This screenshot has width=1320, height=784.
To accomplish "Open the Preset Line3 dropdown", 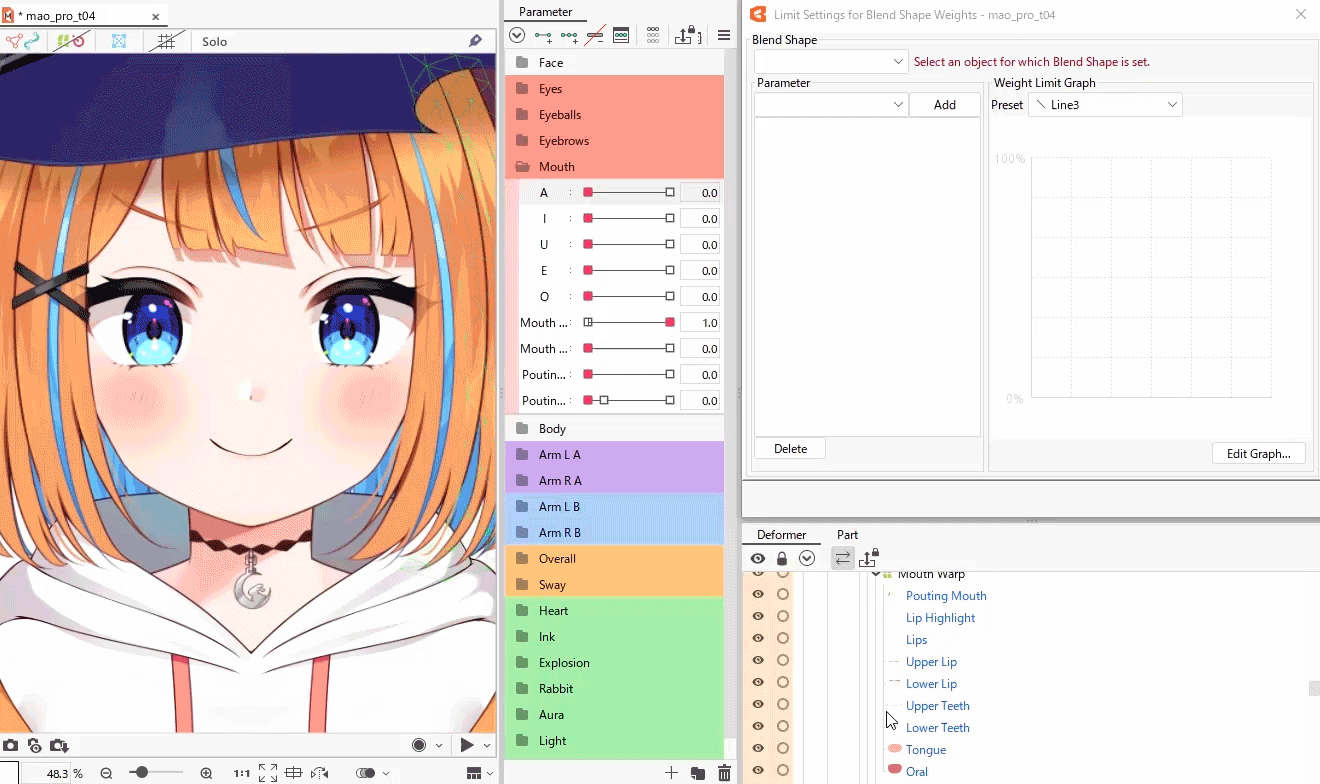I will (1105, 105).
